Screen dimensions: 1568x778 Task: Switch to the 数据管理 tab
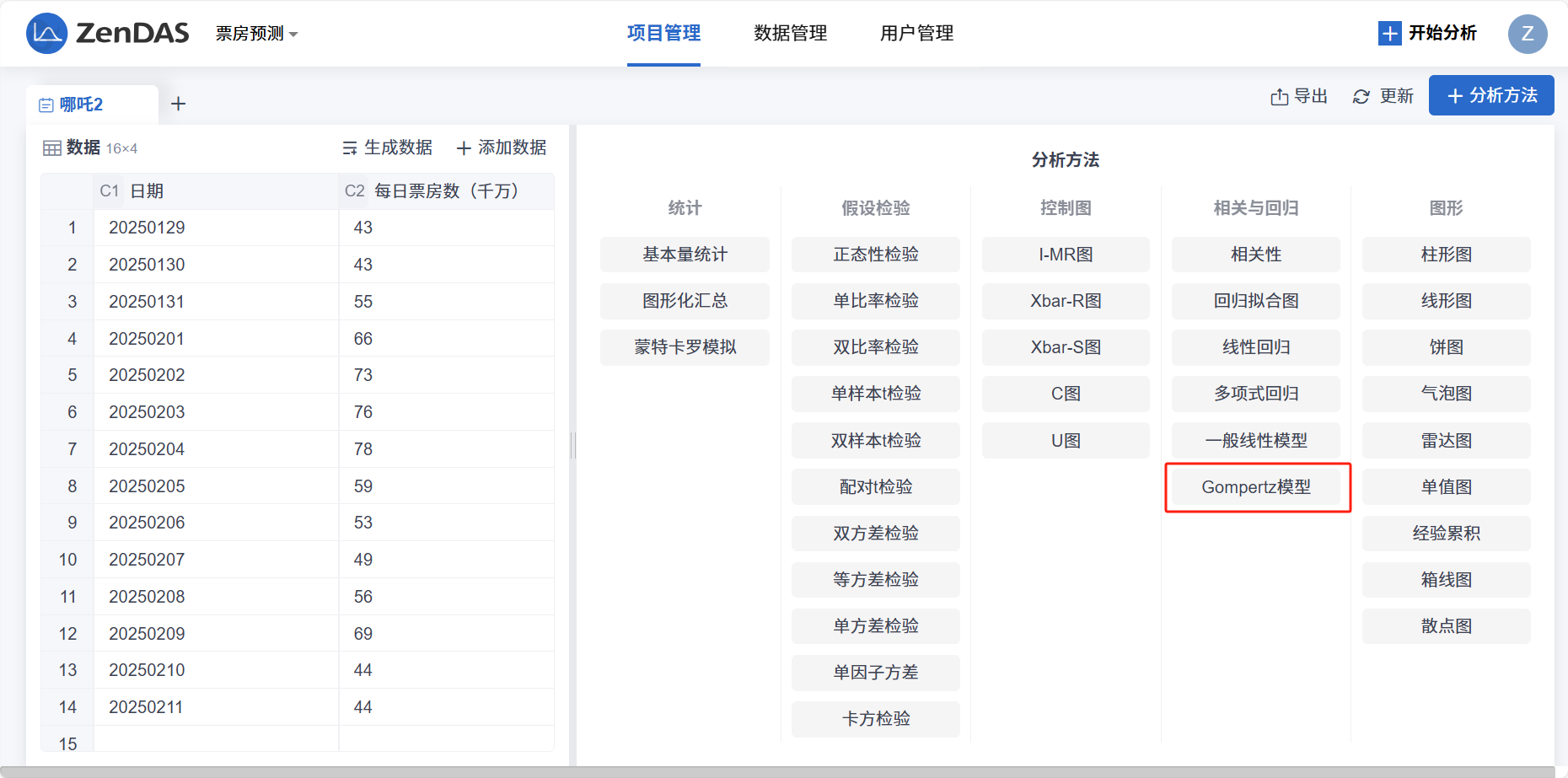[x=790, y=34]
